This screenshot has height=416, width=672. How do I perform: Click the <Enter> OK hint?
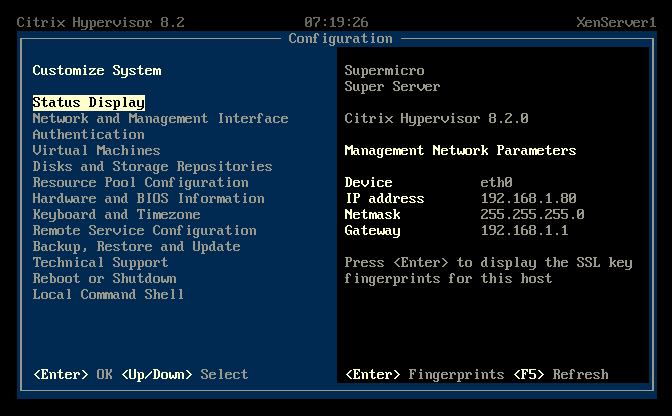[x=72, y=375]
